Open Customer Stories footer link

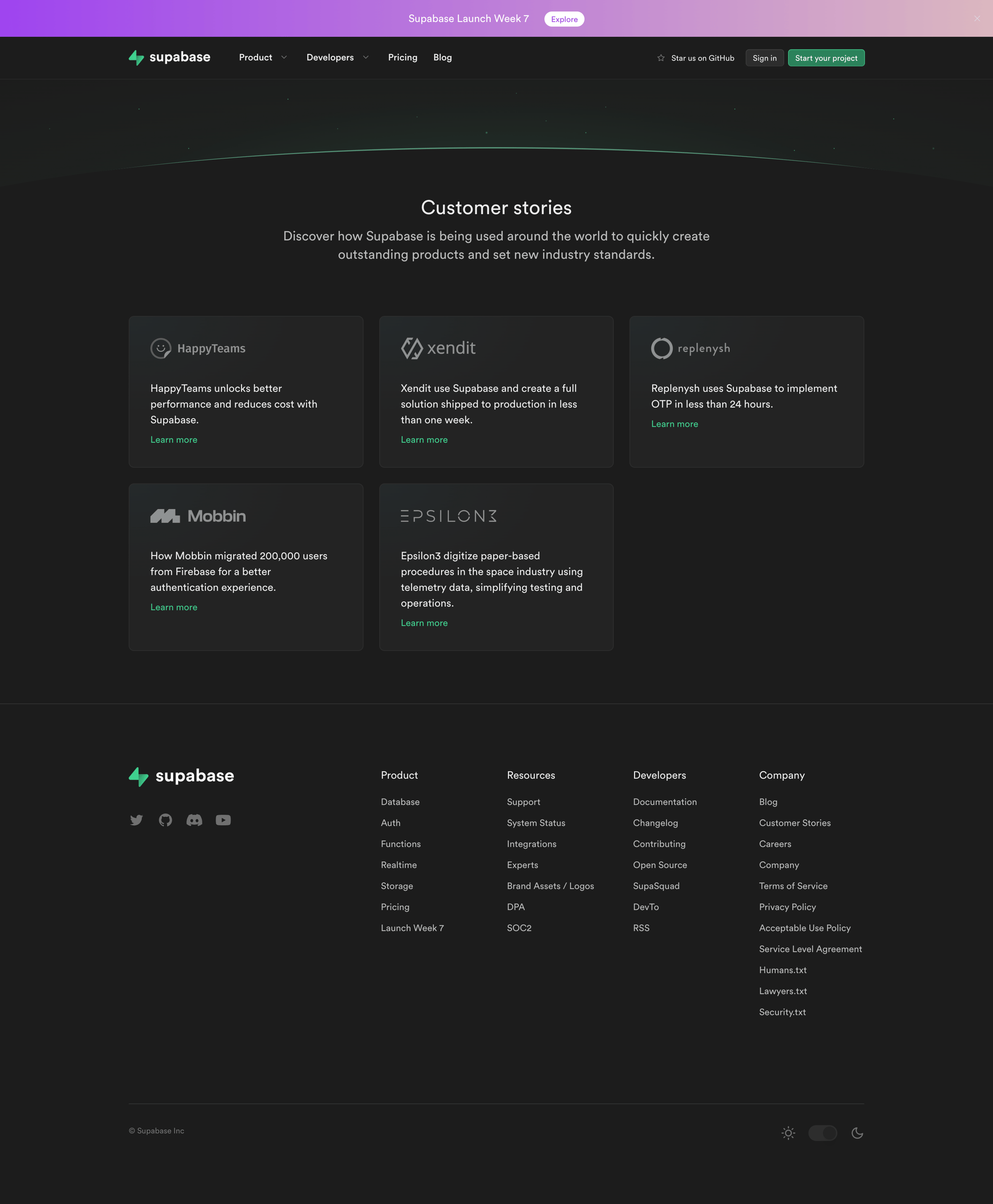point(794,823)
